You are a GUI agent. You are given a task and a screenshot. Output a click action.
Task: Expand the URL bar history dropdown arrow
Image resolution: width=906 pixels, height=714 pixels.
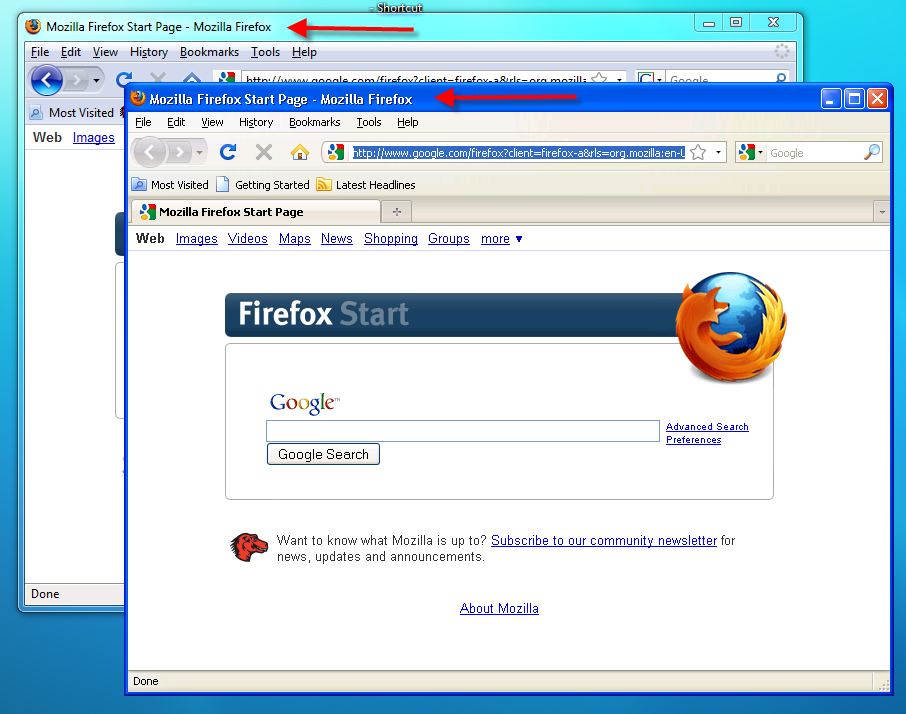(718, 153)
